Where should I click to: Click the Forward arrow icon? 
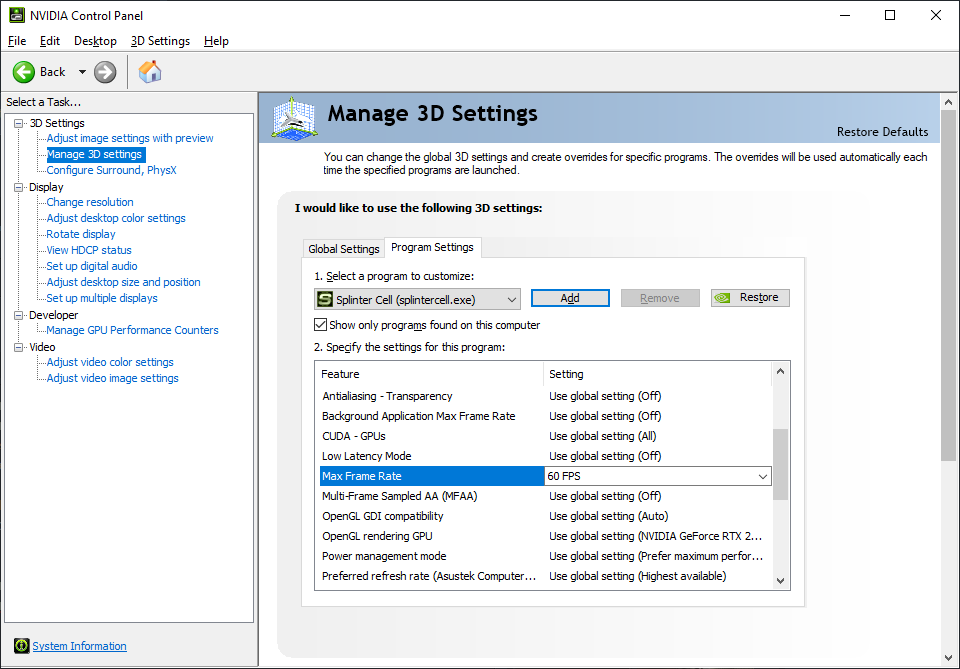(105, 72)
